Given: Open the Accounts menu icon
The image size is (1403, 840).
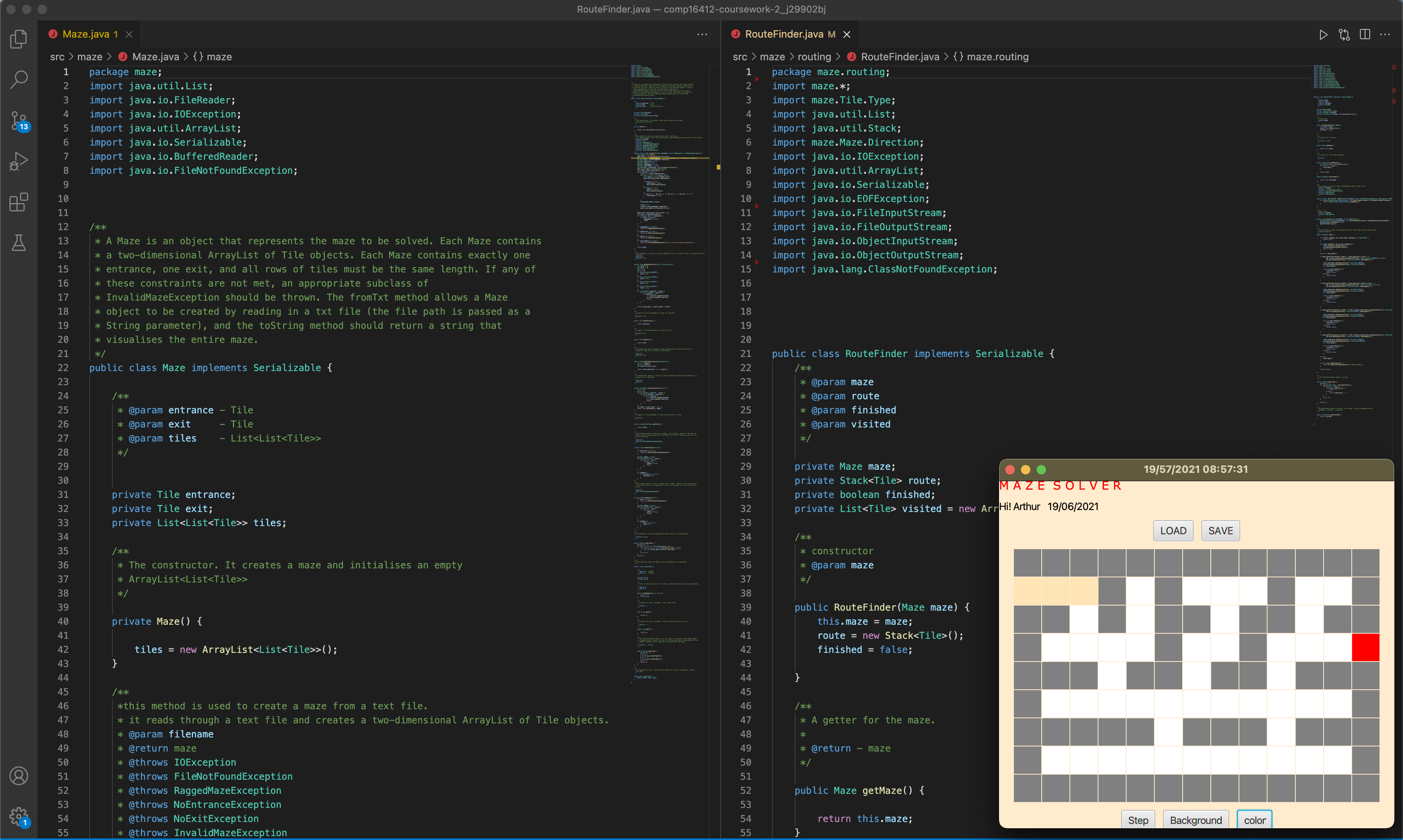Looking at the screenshot, I should coord(19,776).
